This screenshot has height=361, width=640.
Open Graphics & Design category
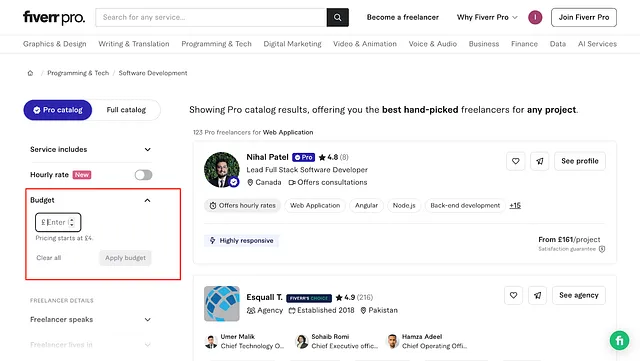tap(55, 44)
